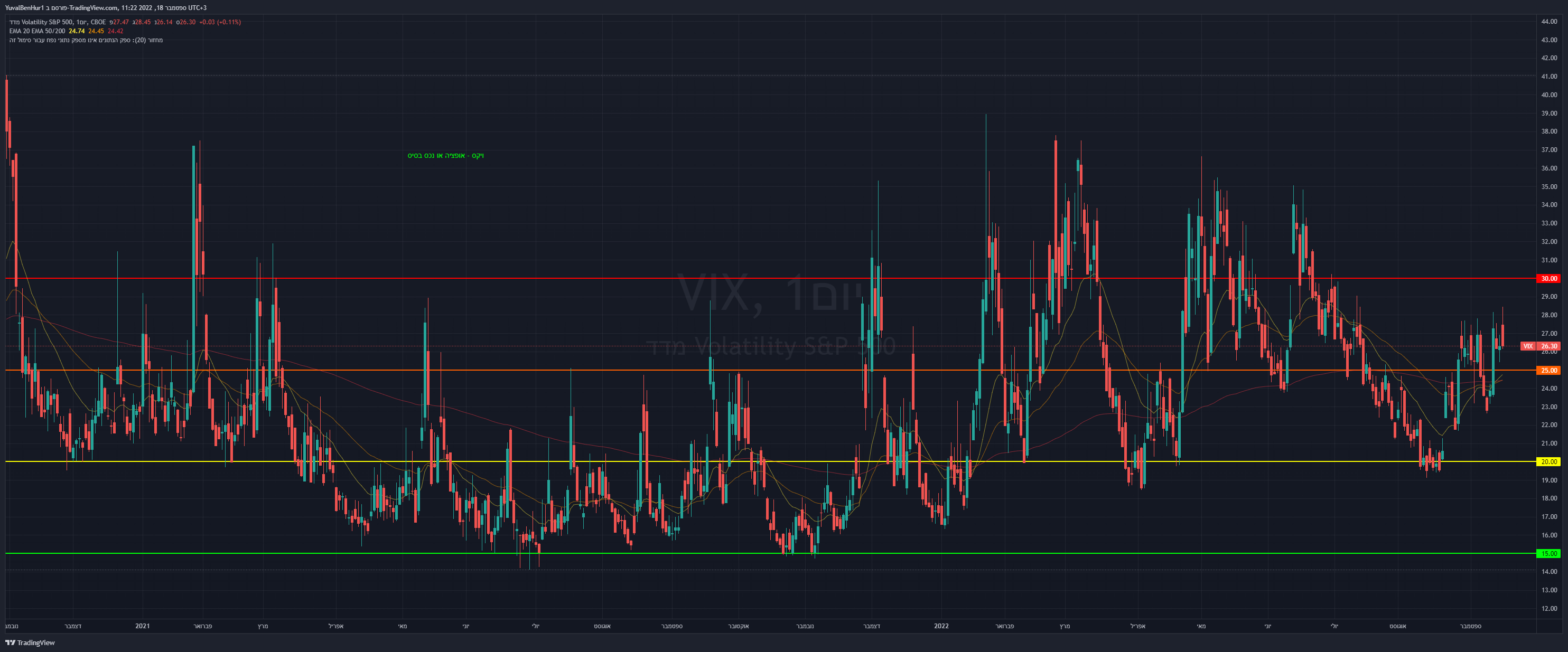Screen dimensions: 1568x652
Task: Click the low price value 26.14 in legend
Action: point(164,22)
